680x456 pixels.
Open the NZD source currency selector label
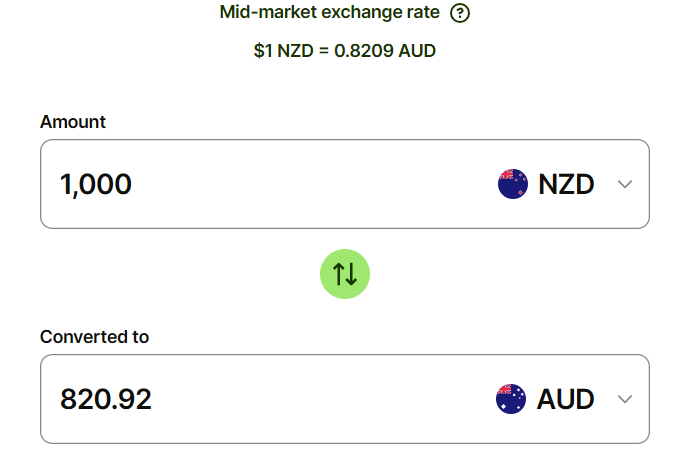point(566,184)
